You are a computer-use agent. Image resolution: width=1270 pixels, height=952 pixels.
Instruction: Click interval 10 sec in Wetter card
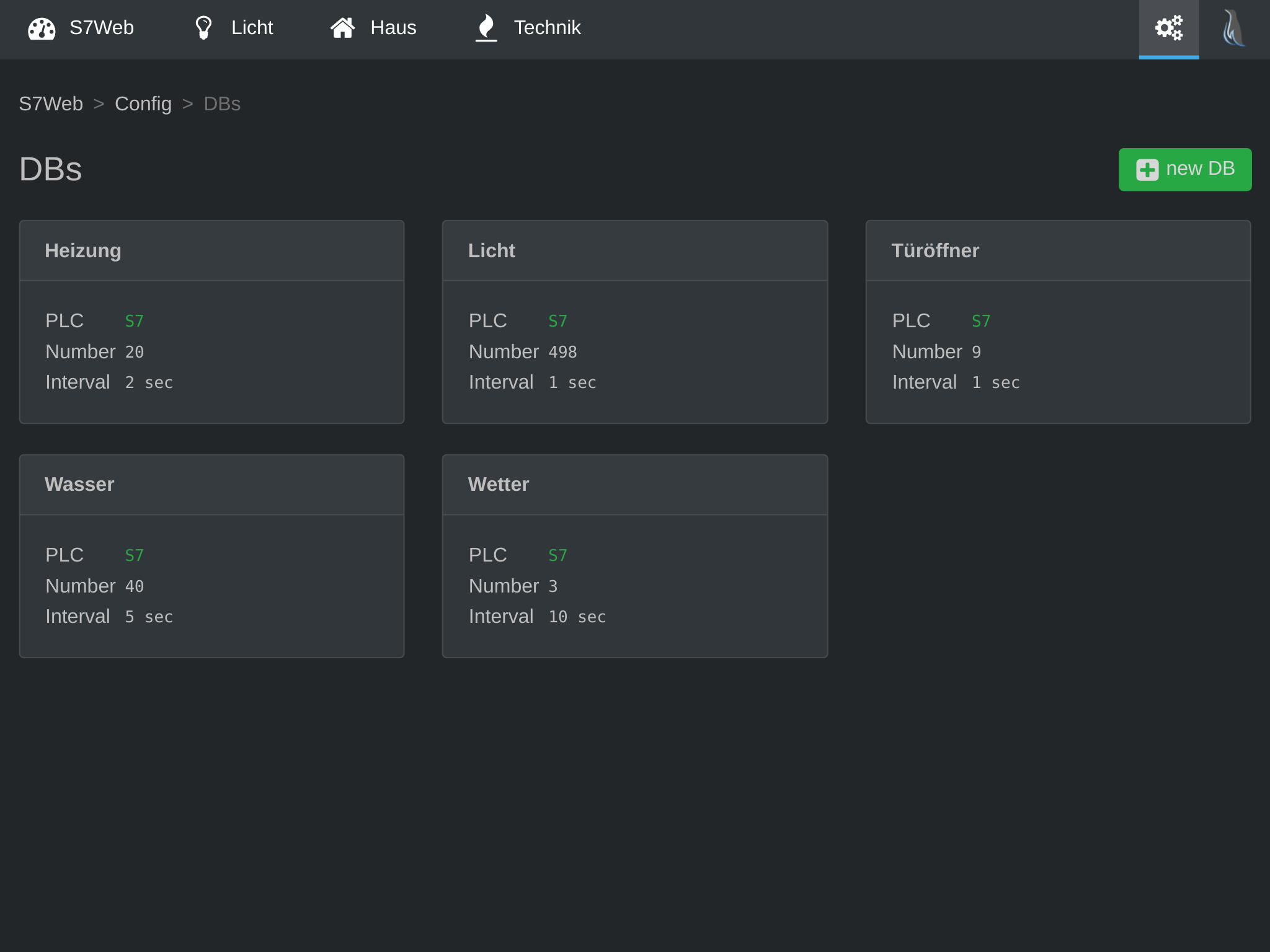(x=577, y=617)
